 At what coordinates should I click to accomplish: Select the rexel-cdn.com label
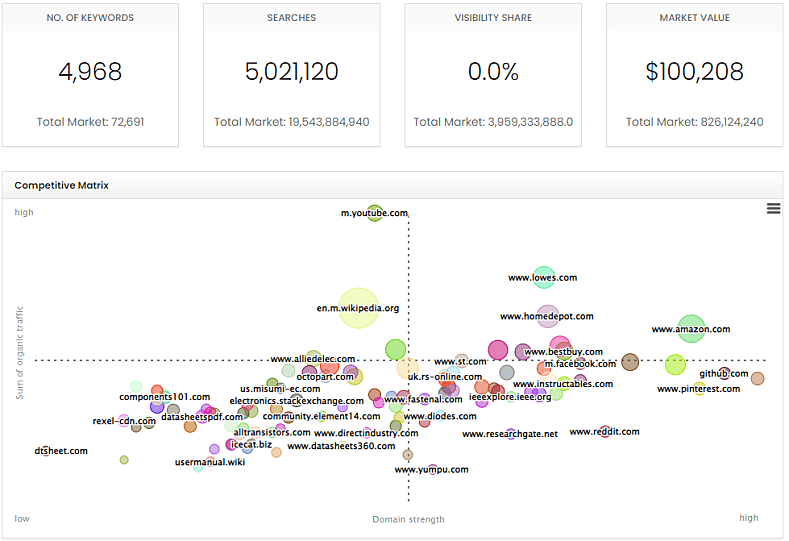(x=124, y=421)
